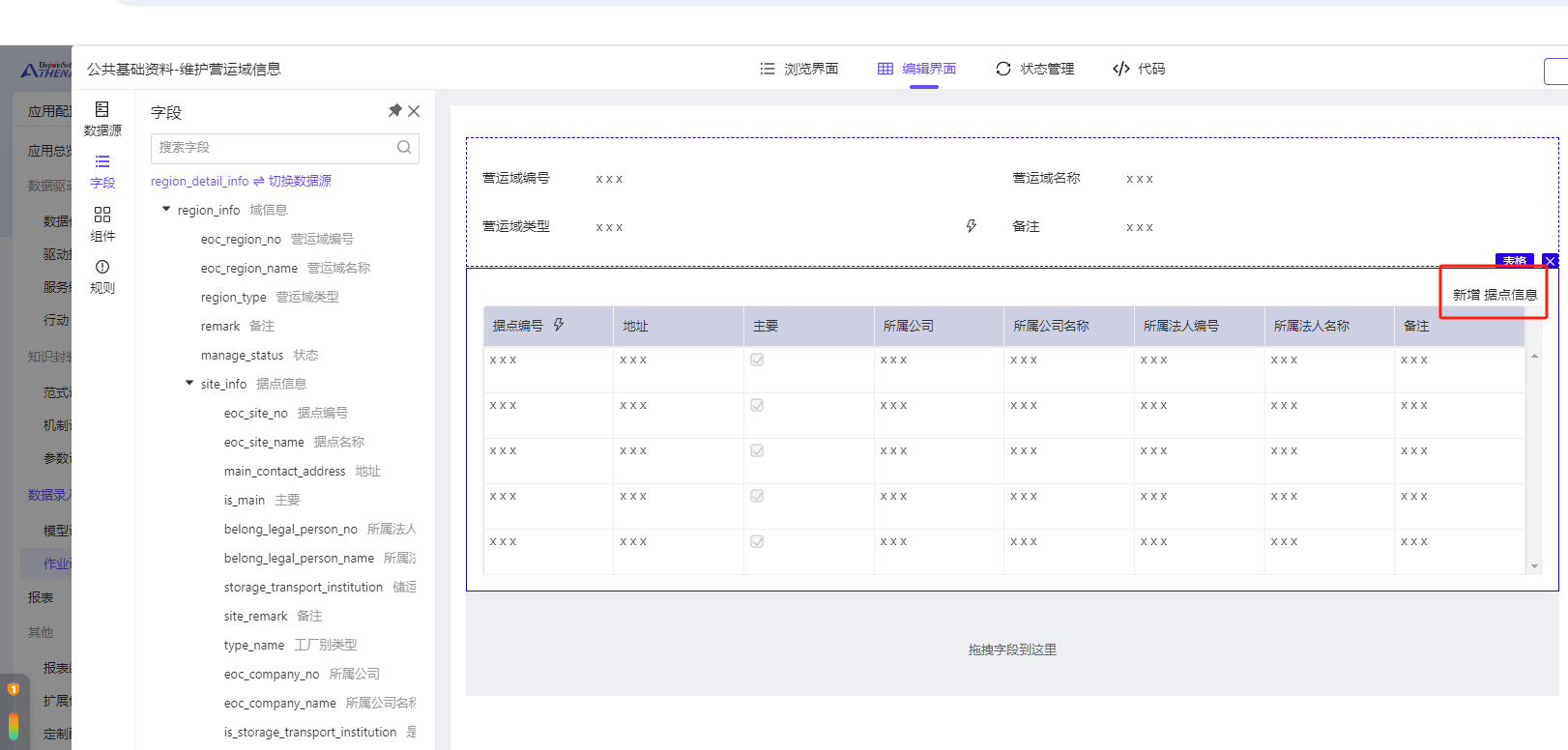
Task: Pin the 字段 panel
Action: point(394,111)
